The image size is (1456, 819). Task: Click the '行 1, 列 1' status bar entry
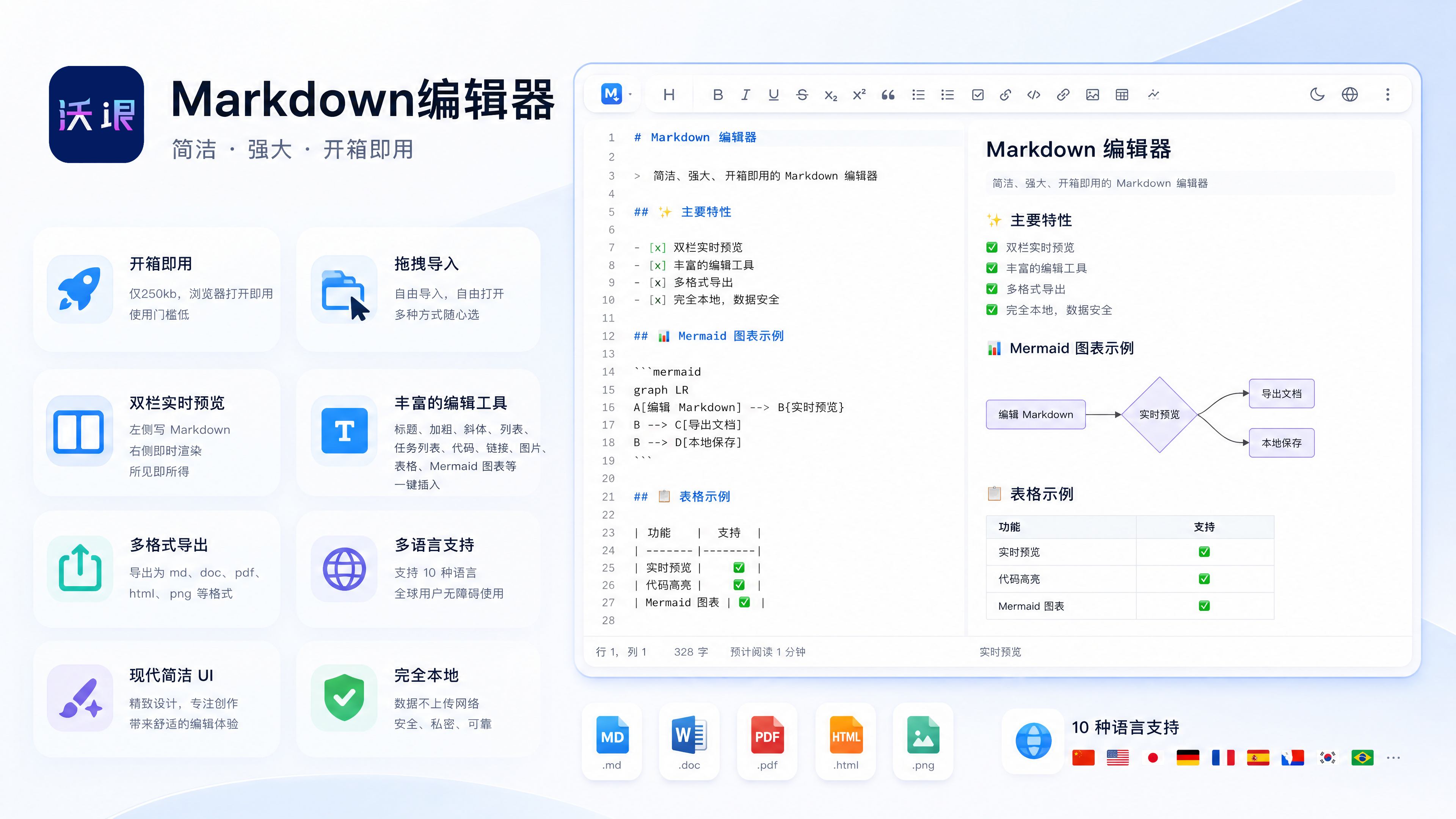point(621,652)
